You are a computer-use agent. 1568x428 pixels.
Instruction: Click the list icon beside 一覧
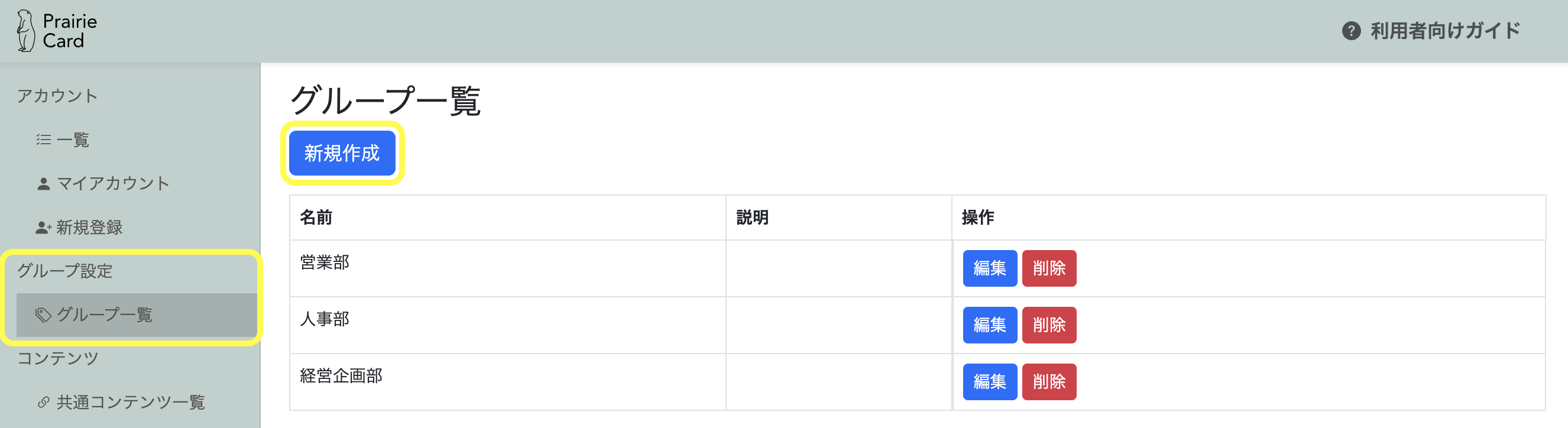[43, 140]
